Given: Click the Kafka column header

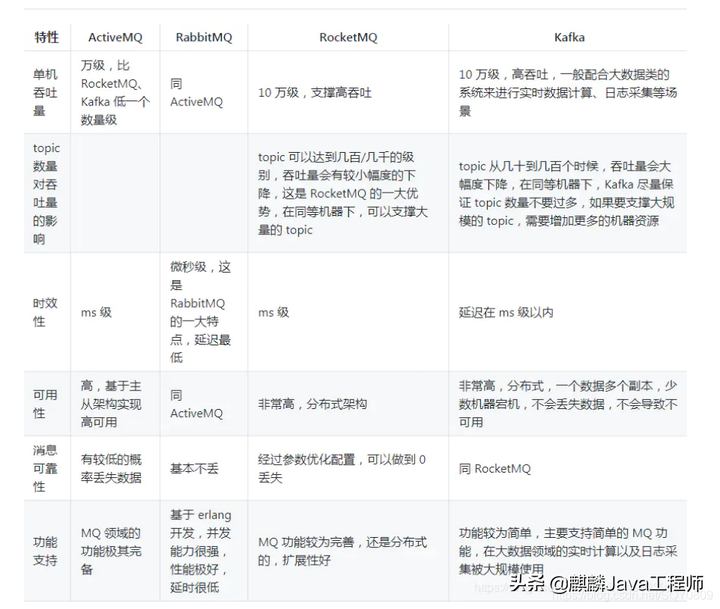Looking at the screenshot, I should [569, 37].
